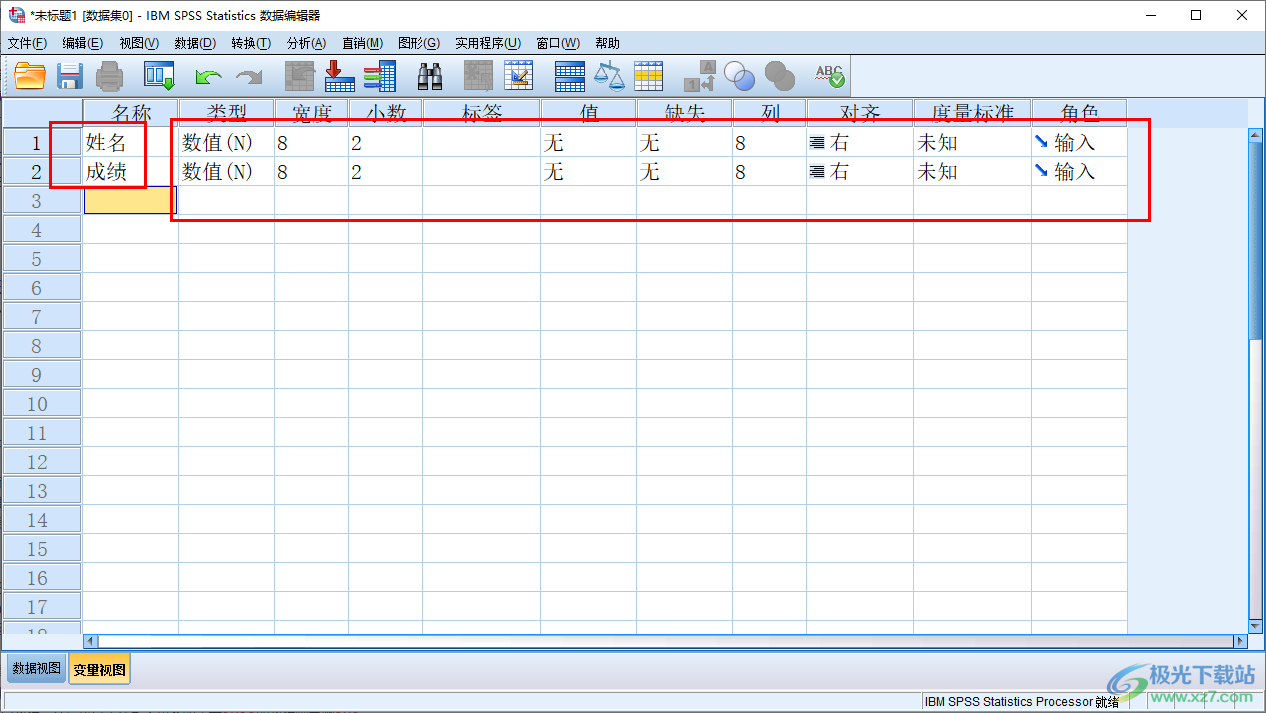Click 数值(N) type cell for 成绩
This screenshot has width=1266, height=713.
[226, 172]
